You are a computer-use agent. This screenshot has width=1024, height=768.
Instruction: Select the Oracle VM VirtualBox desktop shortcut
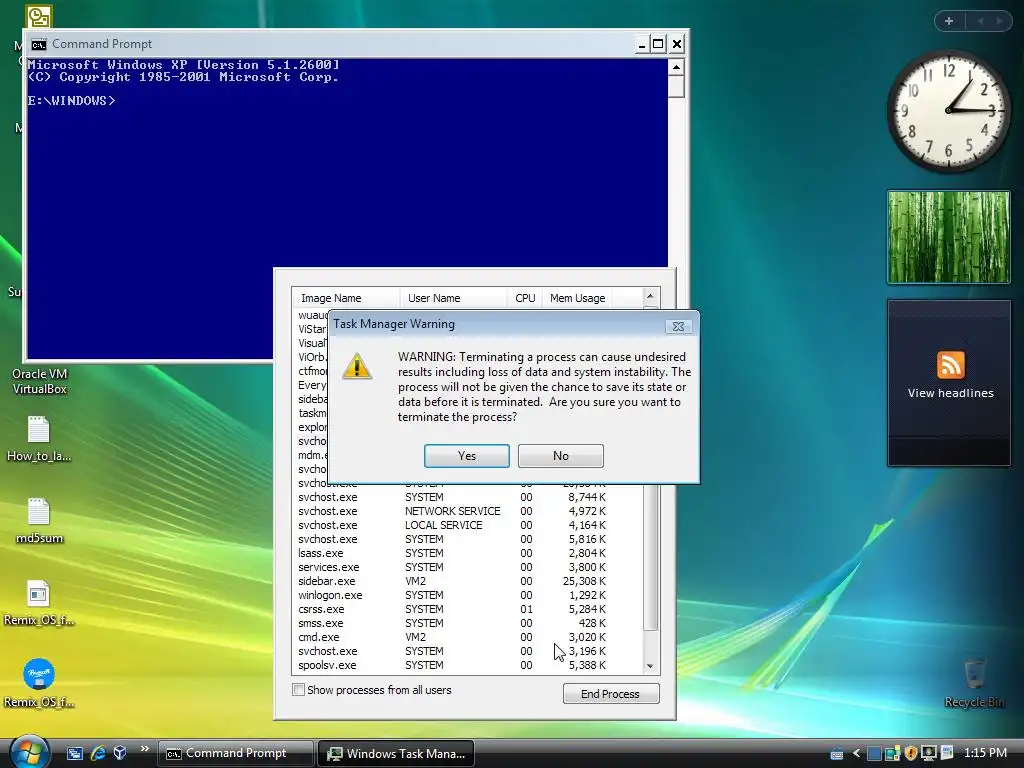(39, 381)
